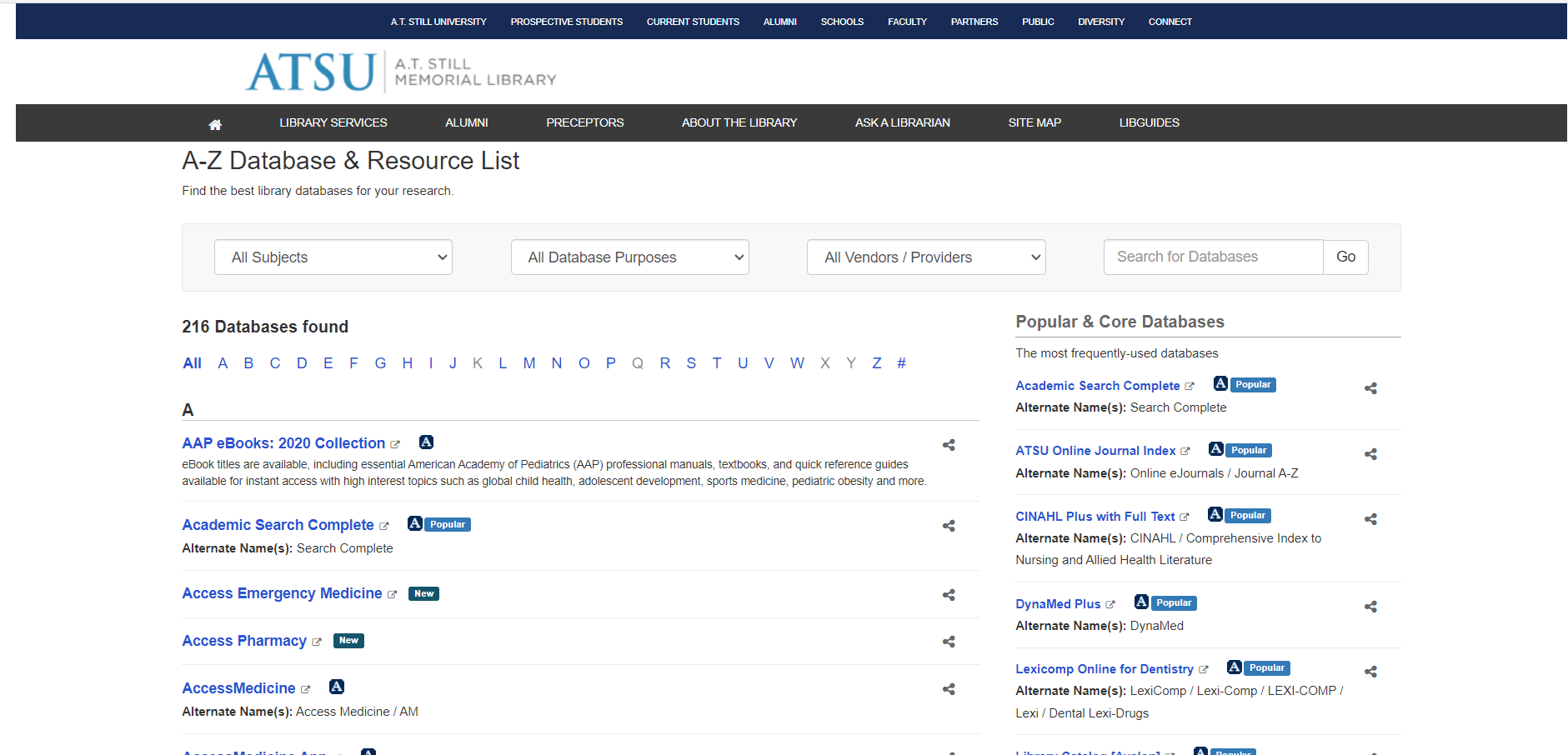Share ATSU Online Journal Index entry

pyautogui.click(x=1370, y=454)
